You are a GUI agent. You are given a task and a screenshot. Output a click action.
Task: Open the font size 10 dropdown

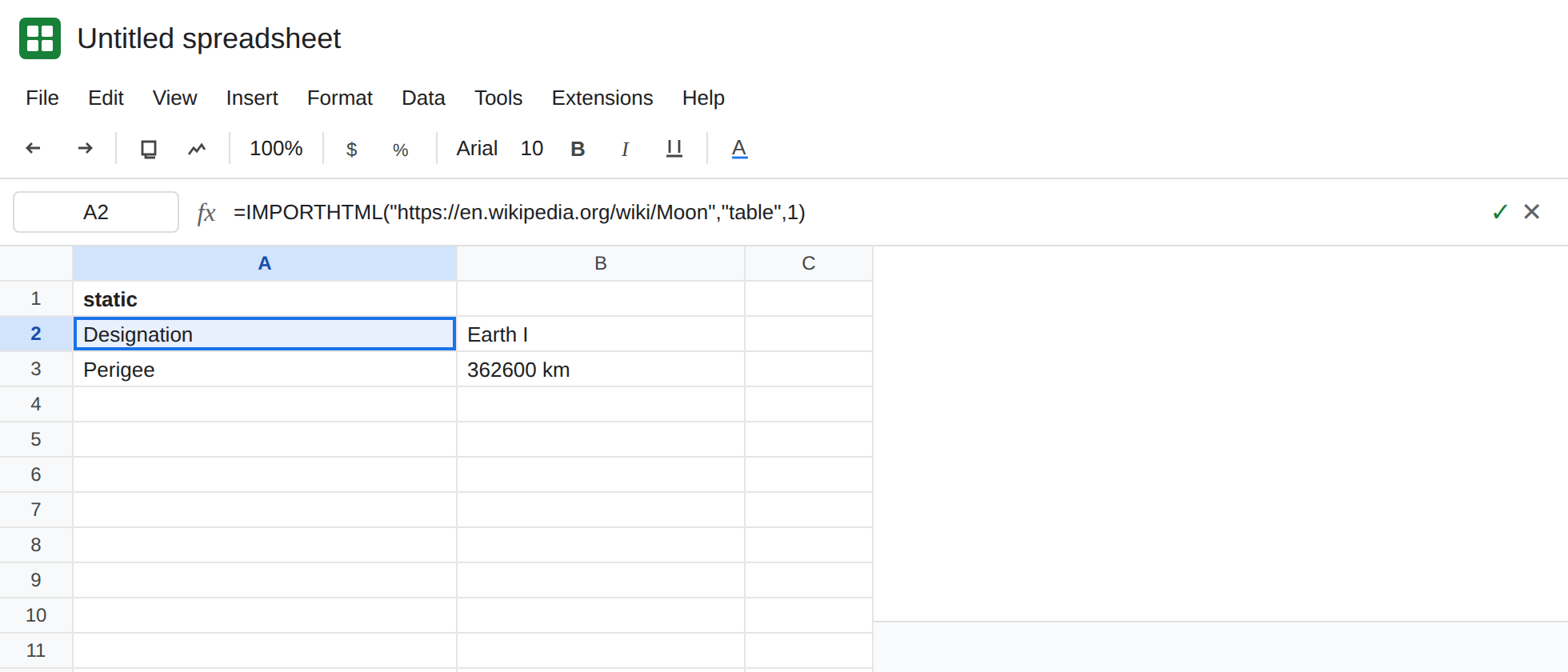[x=532, y=149]
